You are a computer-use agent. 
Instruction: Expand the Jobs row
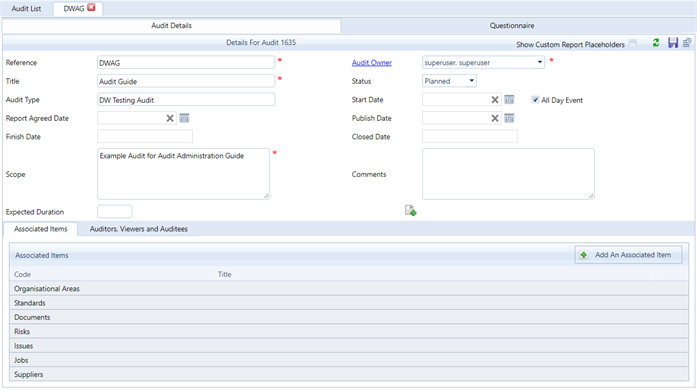coord(349,360)
